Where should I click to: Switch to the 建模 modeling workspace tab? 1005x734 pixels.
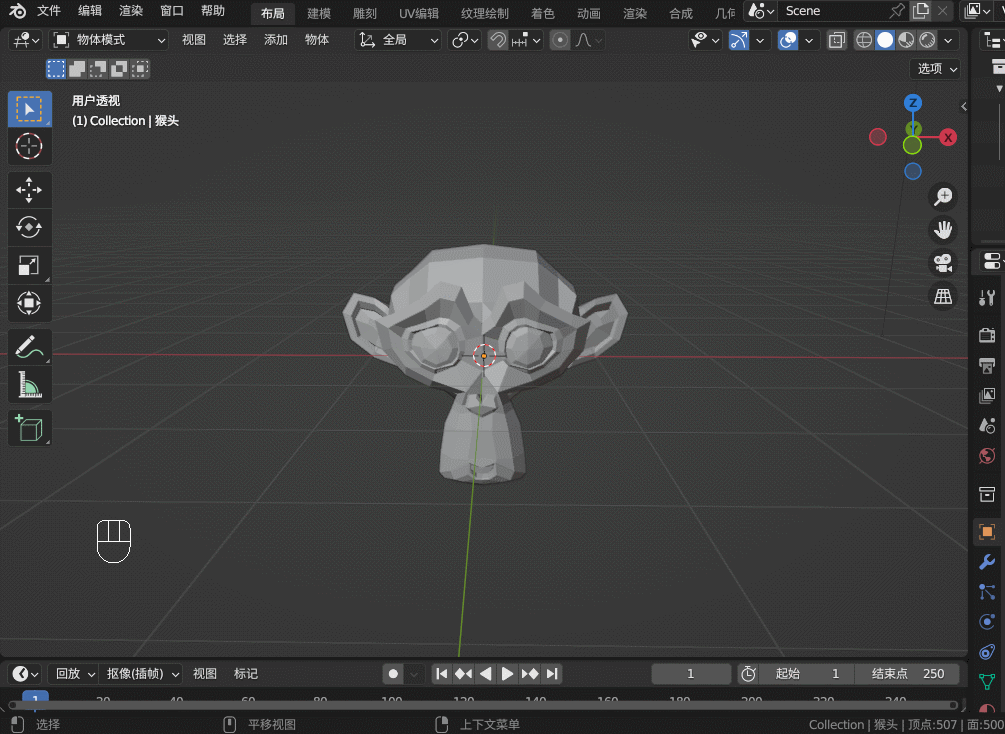click(319, 13)
